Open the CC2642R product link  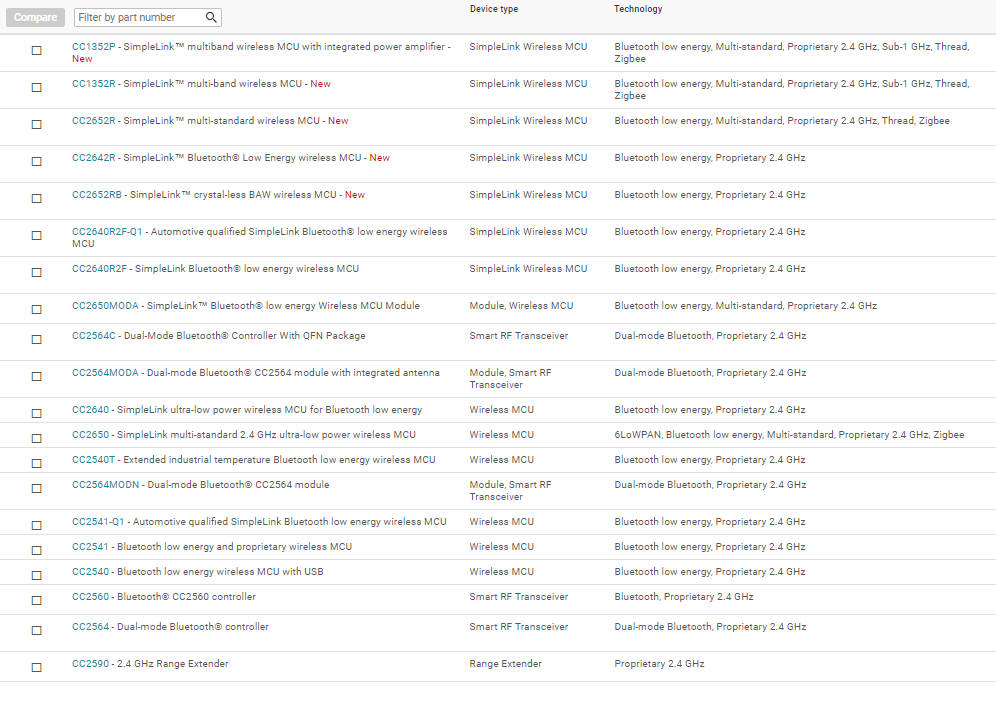(93, 157)
